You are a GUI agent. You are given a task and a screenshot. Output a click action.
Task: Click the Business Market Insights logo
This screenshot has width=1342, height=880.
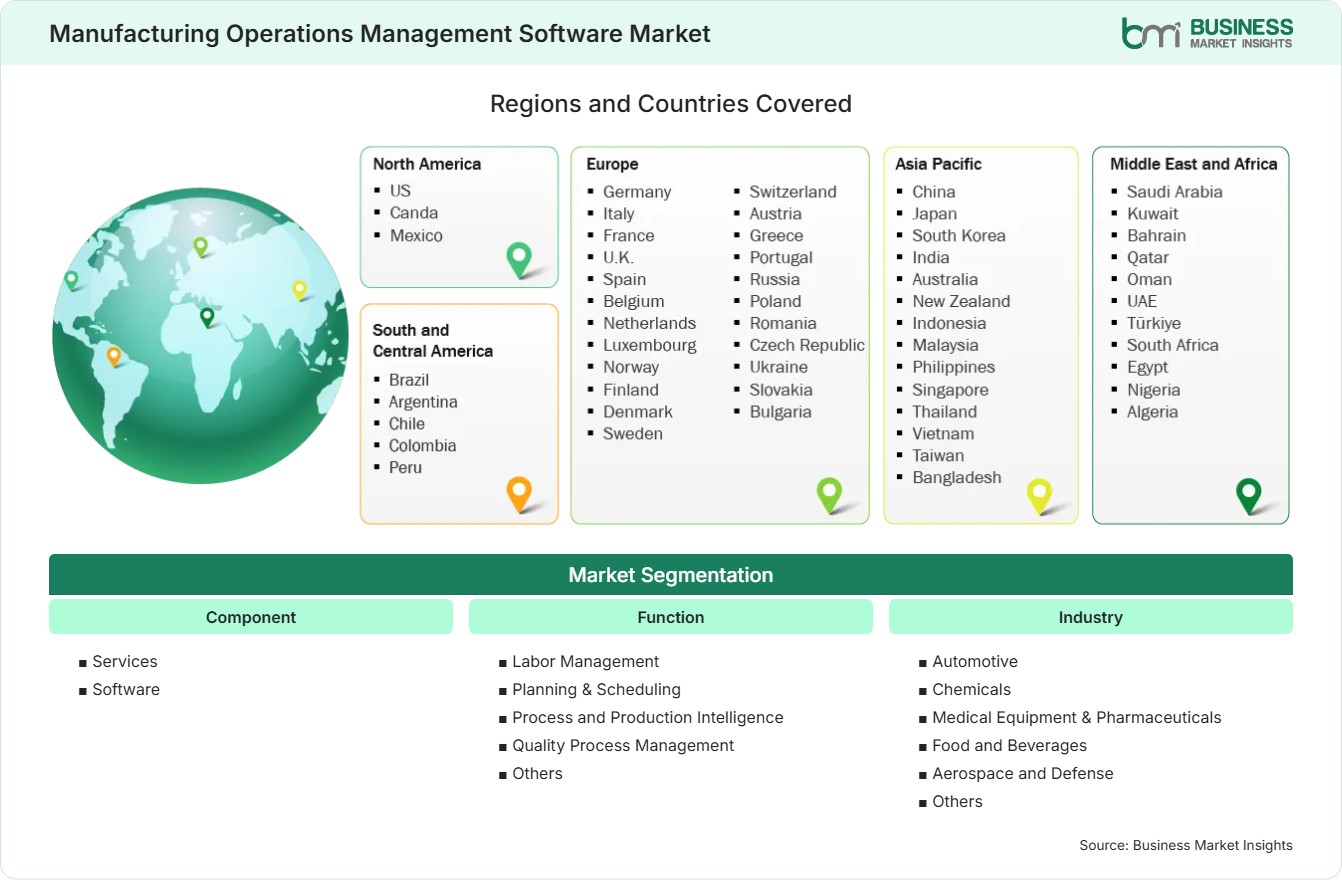click(x=1207, y=33)
